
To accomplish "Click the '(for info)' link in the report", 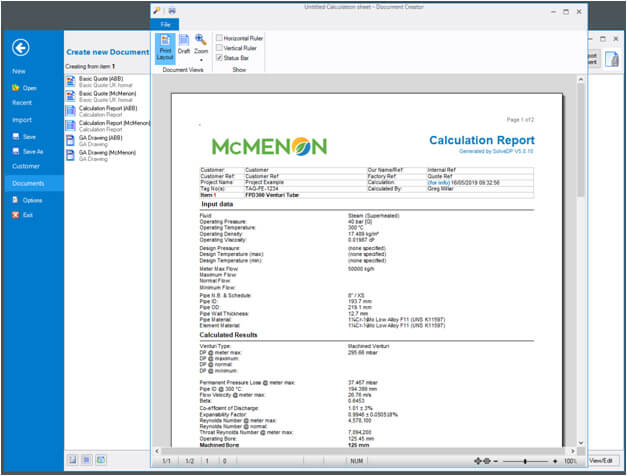I will tap(439, 183).
